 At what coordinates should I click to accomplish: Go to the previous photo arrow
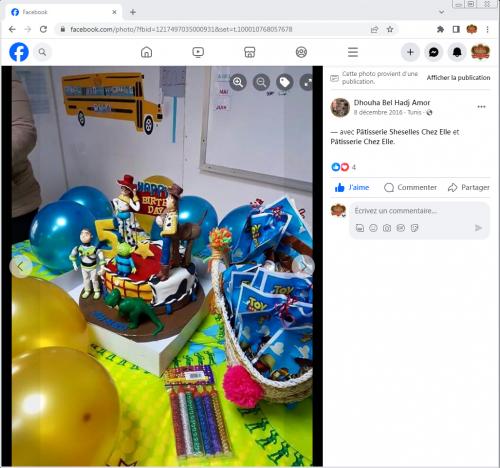pyautogui.click(x=21, y=266)
